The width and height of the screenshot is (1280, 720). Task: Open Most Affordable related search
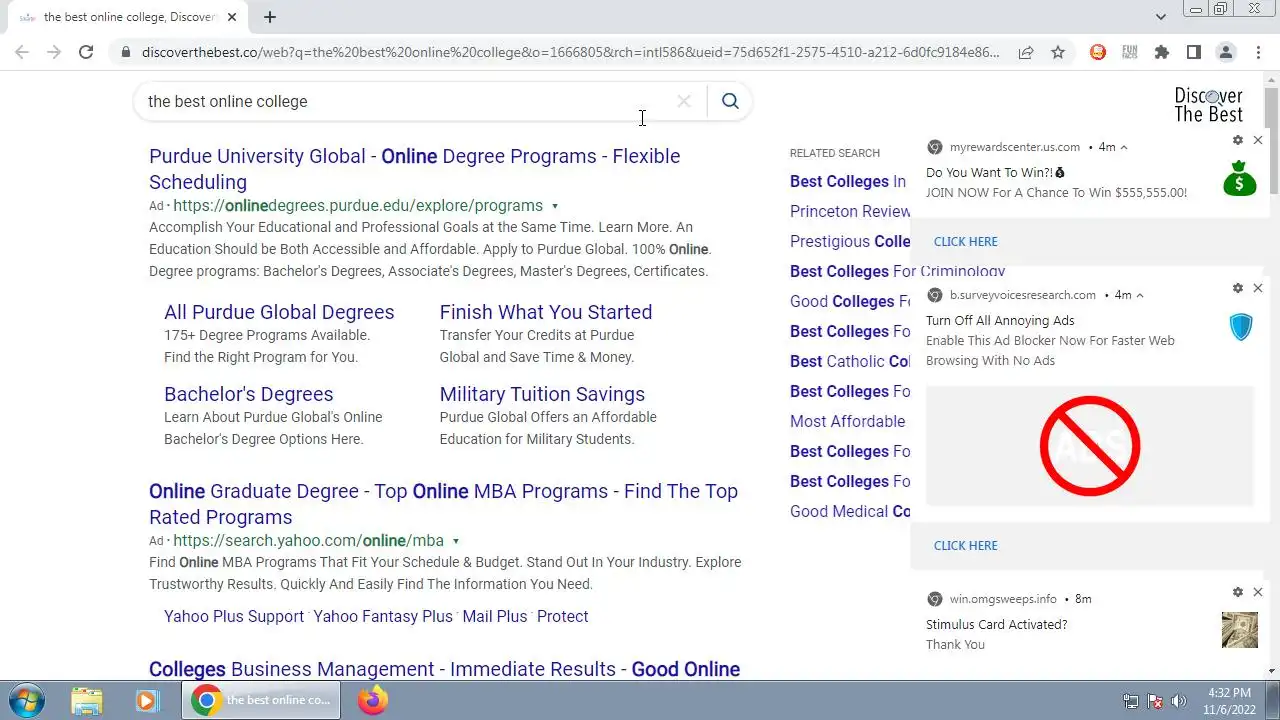tap(848, 421)
